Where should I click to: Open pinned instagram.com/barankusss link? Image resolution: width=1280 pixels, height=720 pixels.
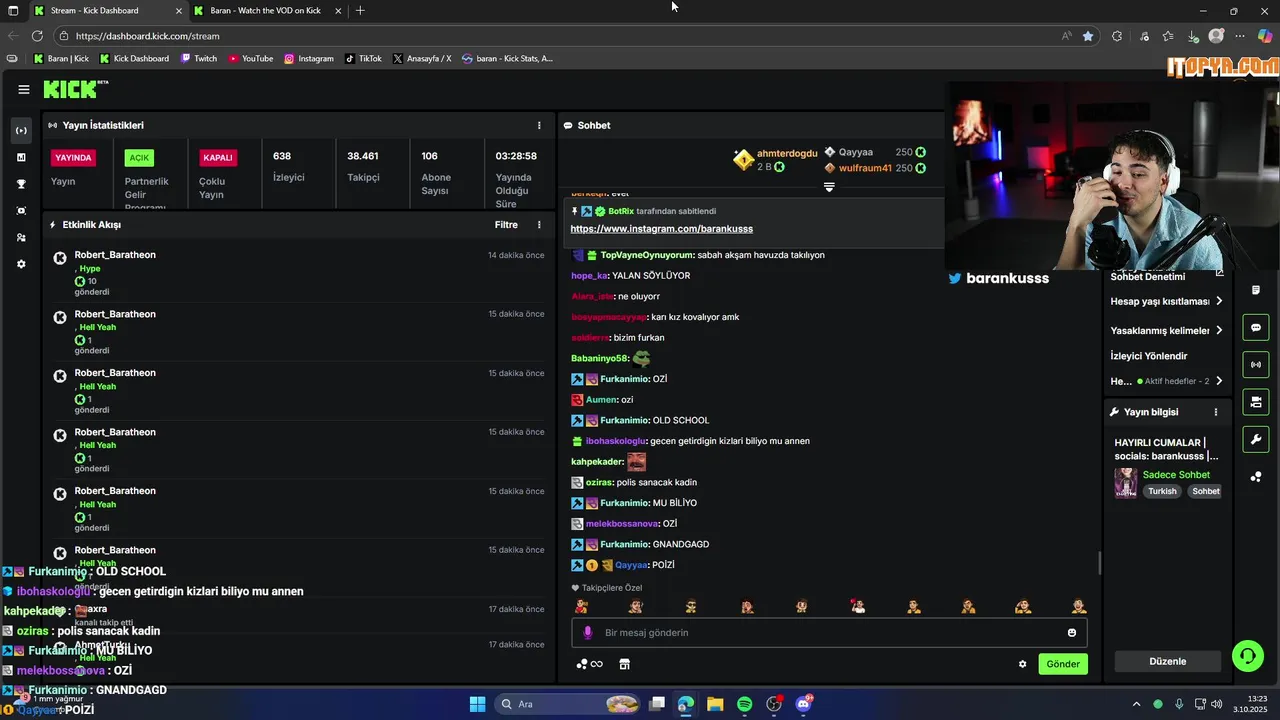661,229
